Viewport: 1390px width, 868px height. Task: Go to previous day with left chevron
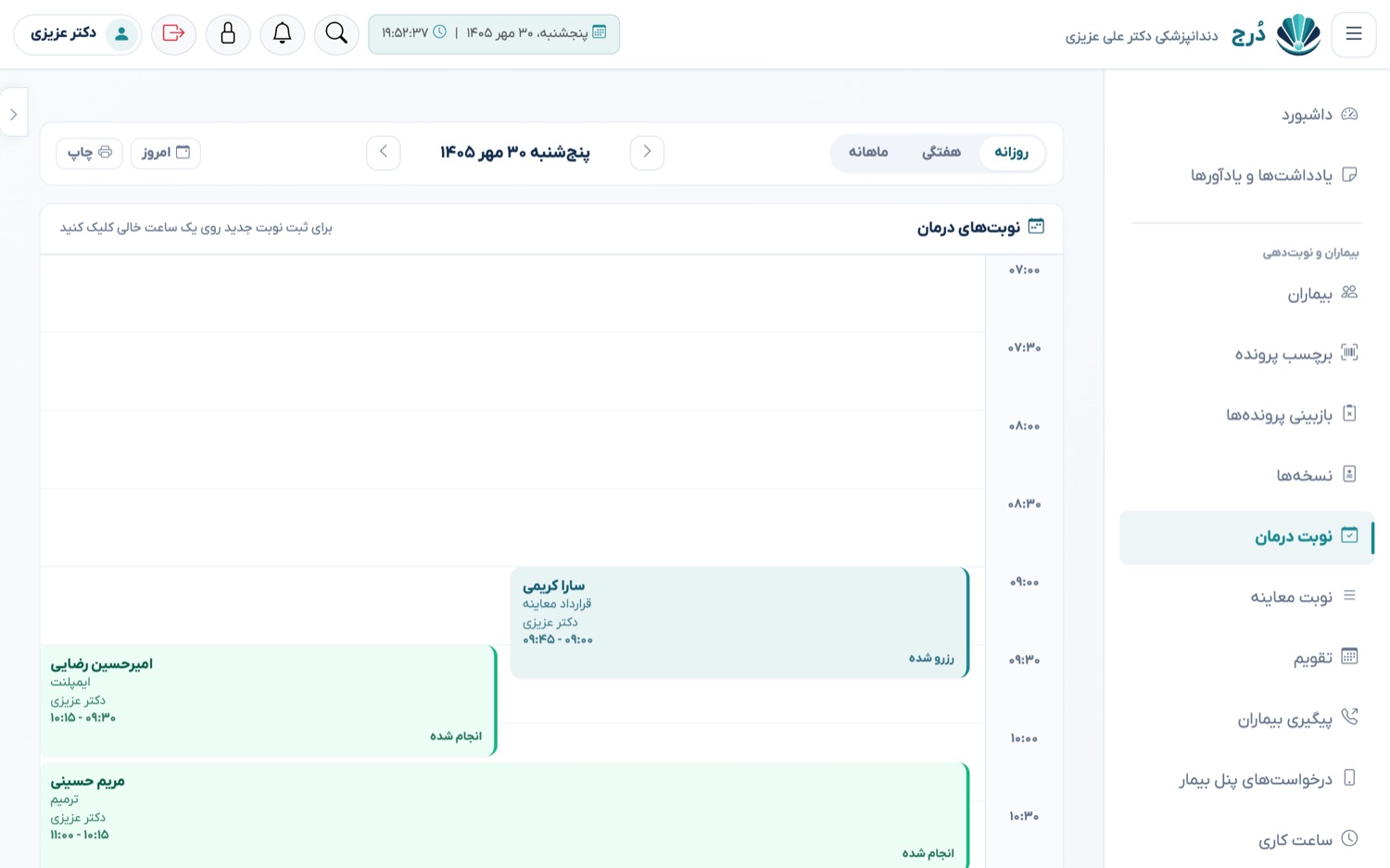point(384,152)
